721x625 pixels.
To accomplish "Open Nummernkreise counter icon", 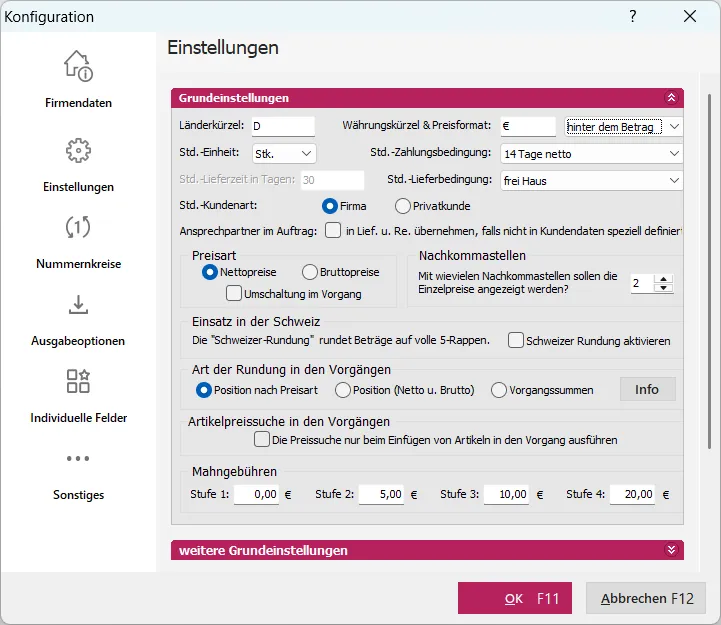I will pyautogui.click(x=78, y=228).
